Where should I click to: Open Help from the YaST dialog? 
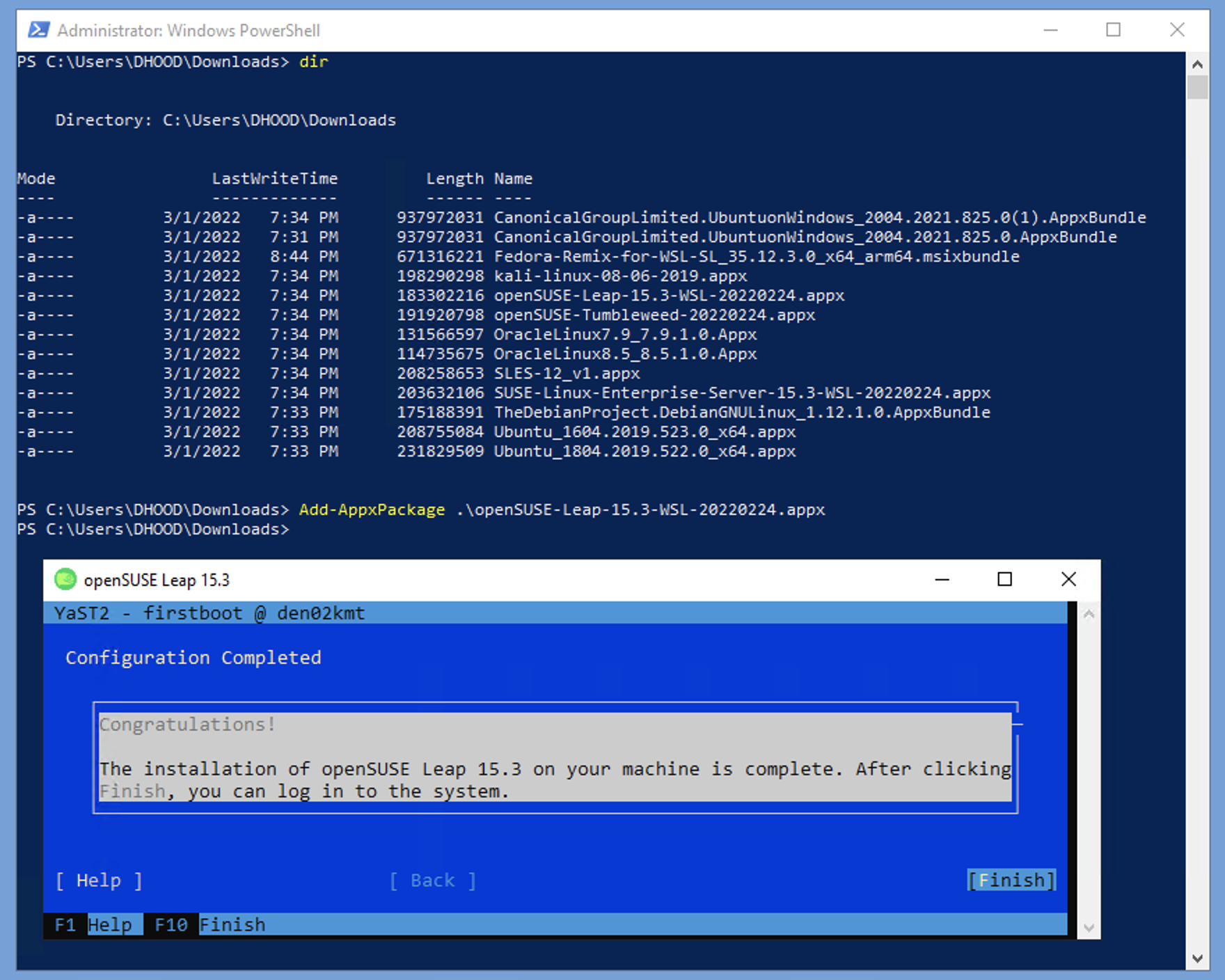pyautogui.click(x=97, y=880)
